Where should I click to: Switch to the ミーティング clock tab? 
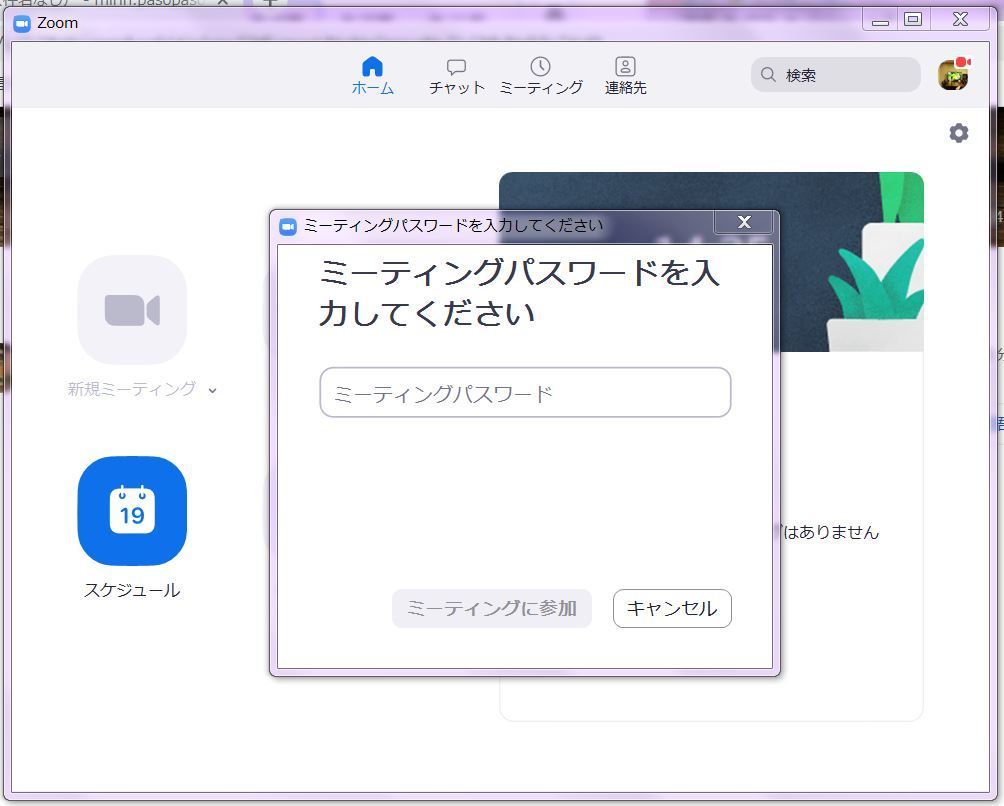click(540, 75)
